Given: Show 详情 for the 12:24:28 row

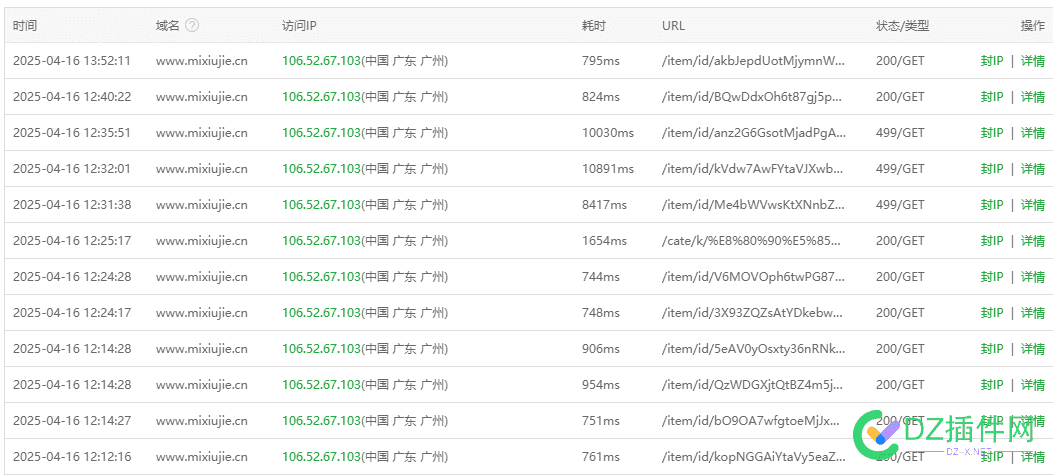Looking at the screenshot, I should (1033, 277).
